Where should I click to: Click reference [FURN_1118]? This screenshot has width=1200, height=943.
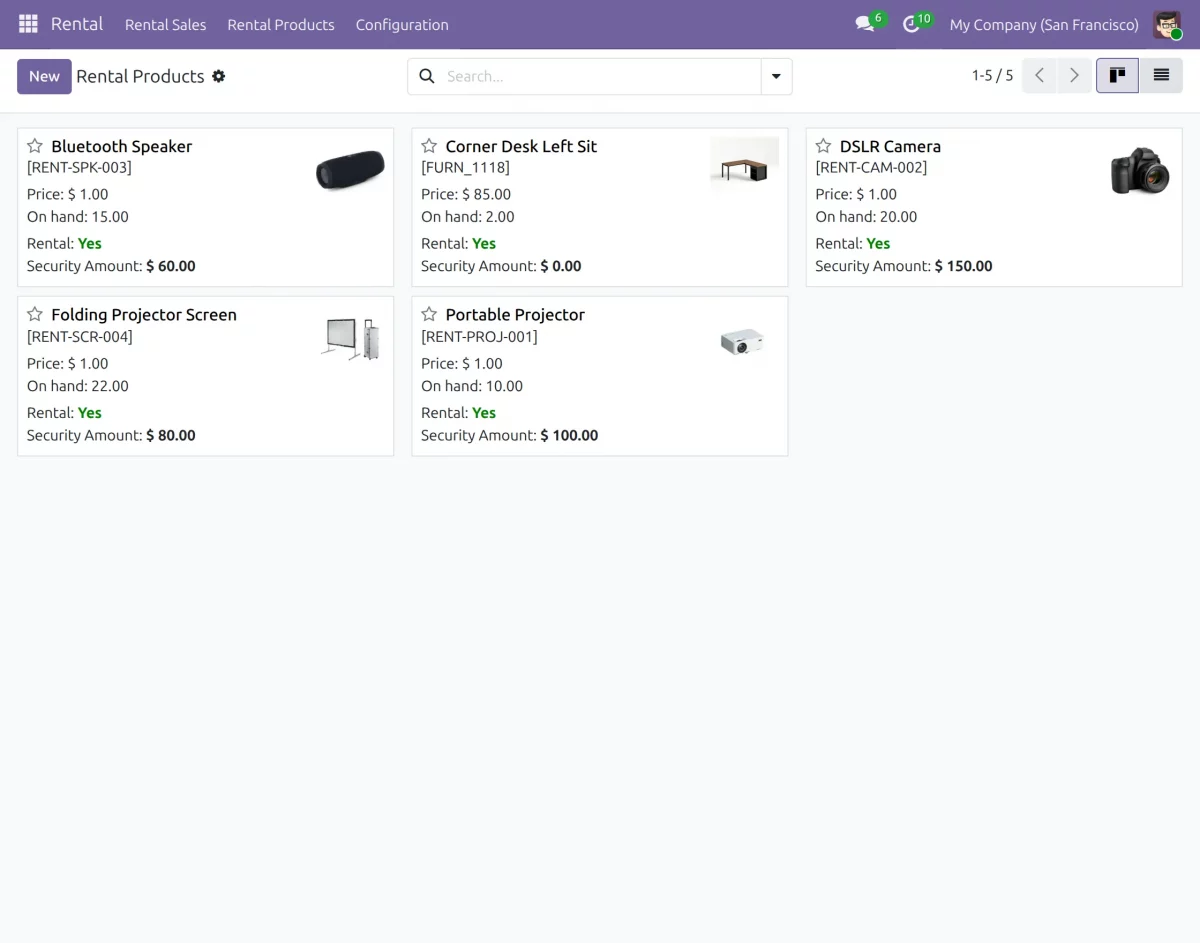pos(465,167)
